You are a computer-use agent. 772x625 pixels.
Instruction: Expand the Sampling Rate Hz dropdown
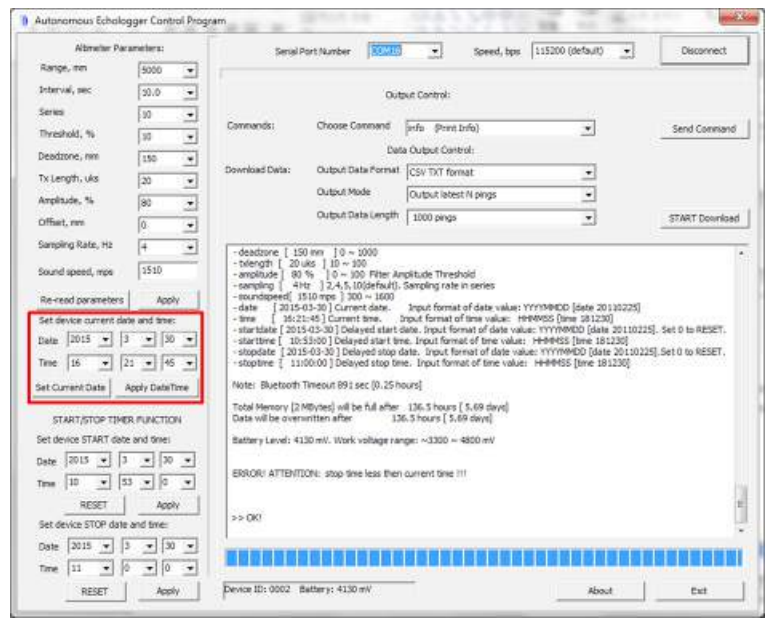[190, 247]
